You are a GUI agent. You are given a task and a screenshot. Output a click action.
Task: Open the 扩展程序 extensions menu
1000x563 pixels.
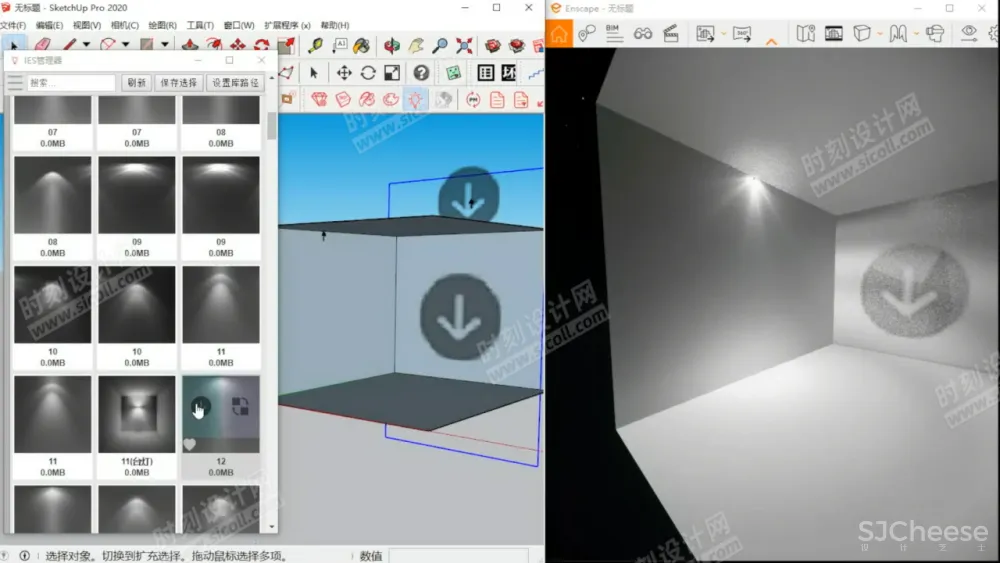coord(287,25)
